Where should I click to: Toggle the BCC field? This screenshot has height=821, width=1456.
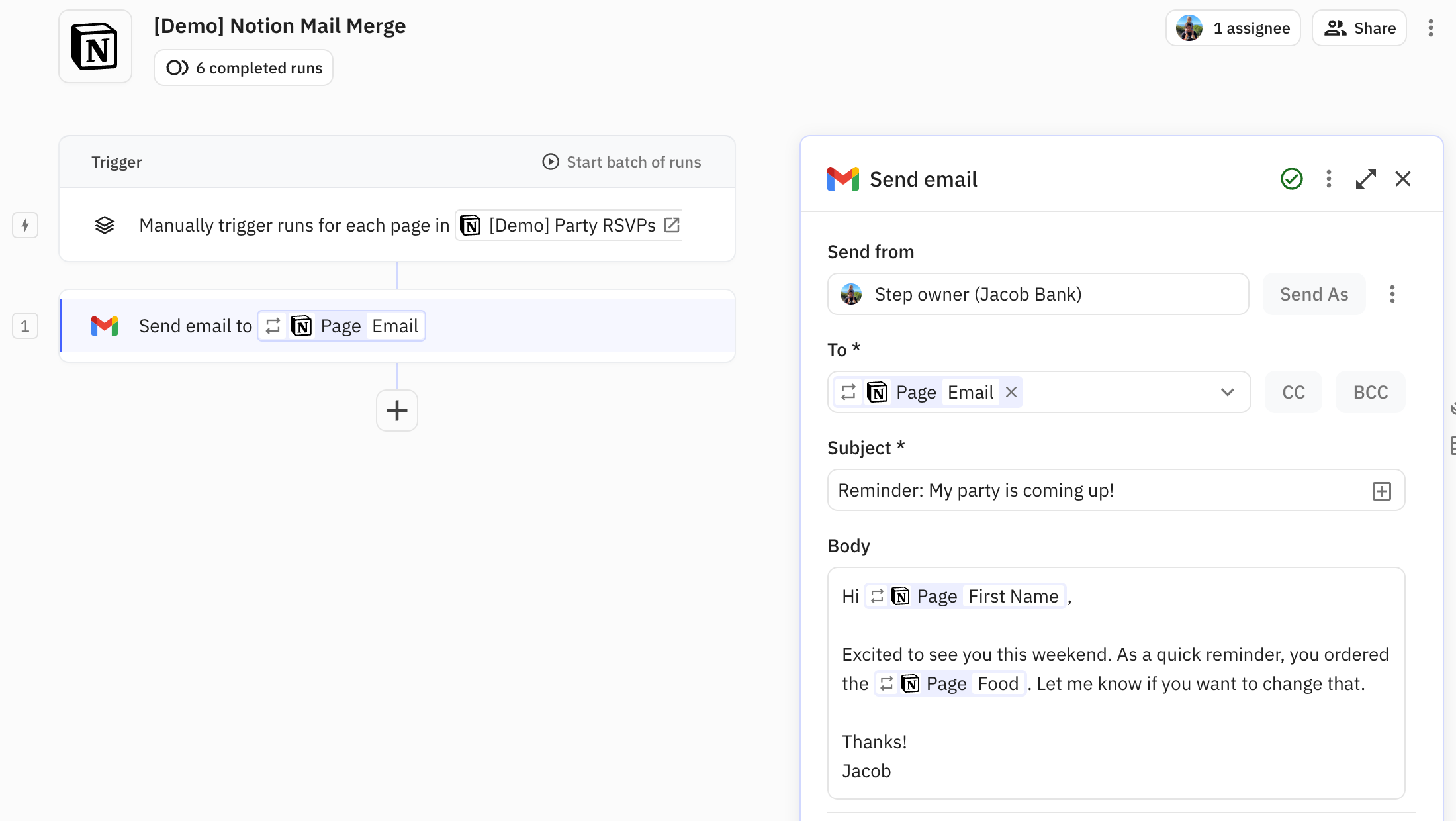[x=1370, y=392]
